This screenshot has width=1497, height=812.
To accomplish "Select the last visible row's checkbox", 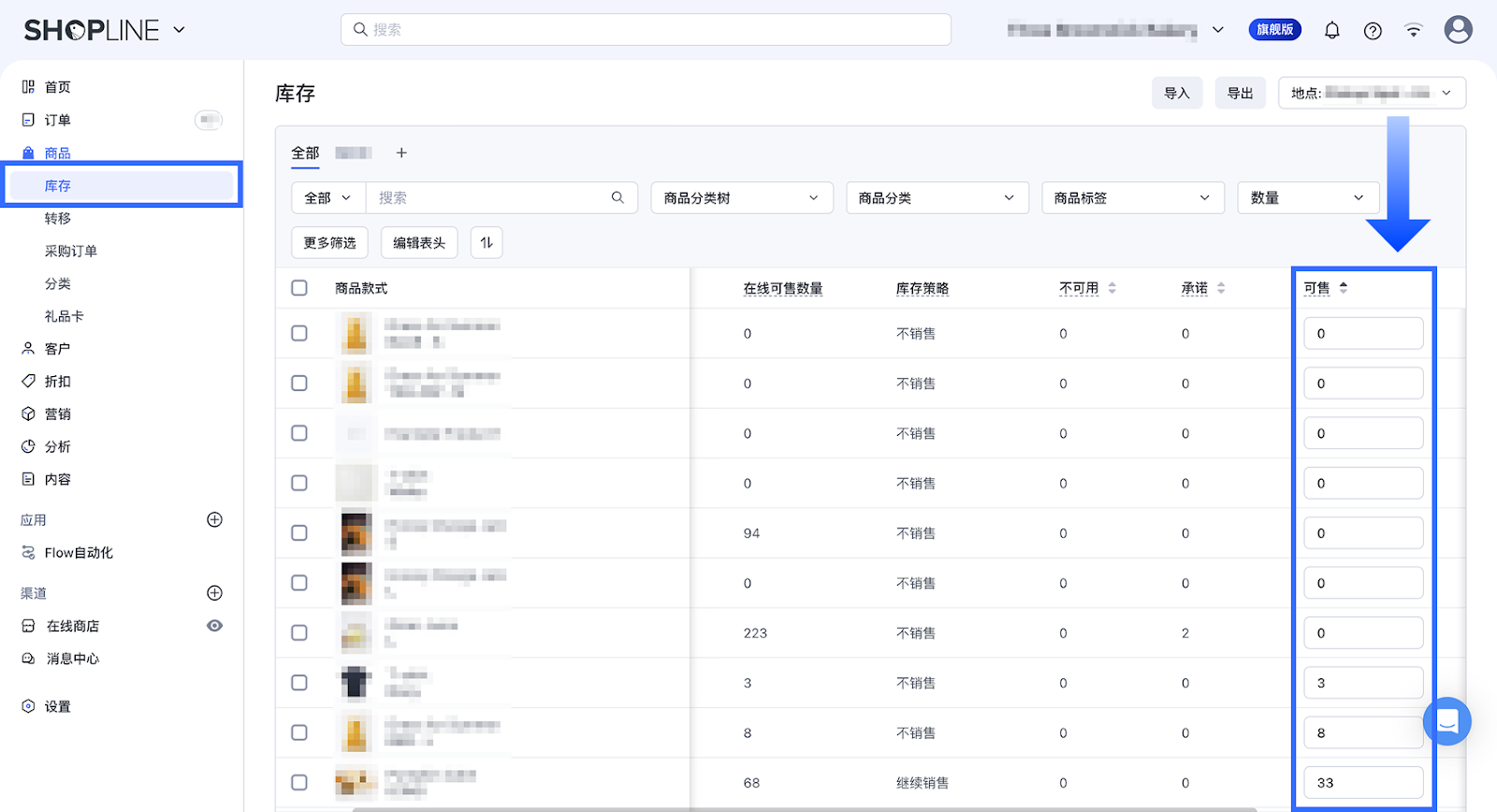I will tap(299, 783).
